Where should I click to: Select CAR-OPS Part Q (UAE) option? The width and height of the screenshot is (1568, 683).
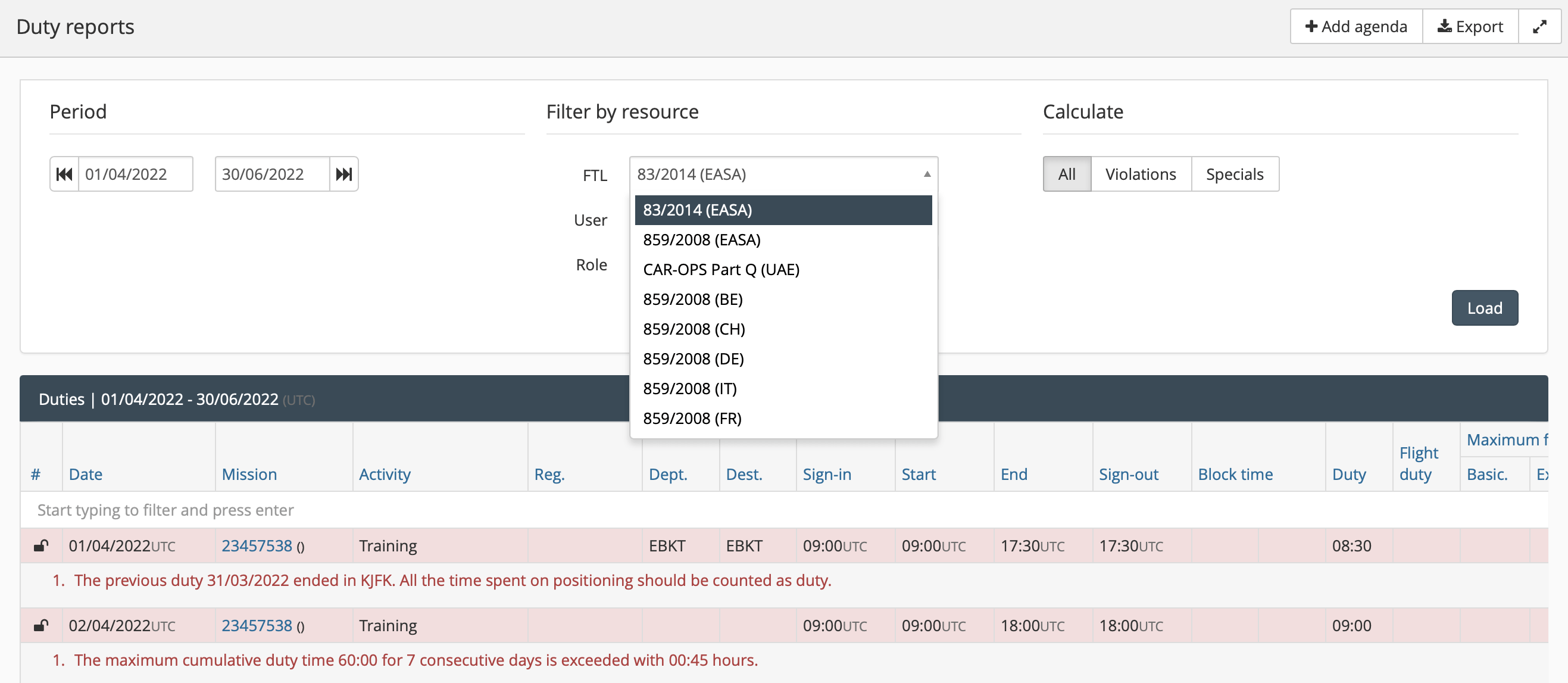coord(783,270)
